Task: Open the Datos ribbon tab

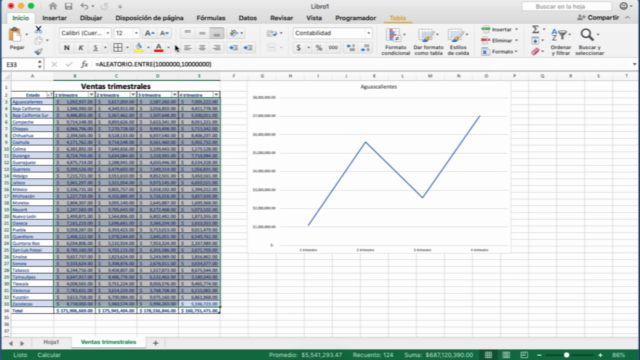Action: coord(248,18)
